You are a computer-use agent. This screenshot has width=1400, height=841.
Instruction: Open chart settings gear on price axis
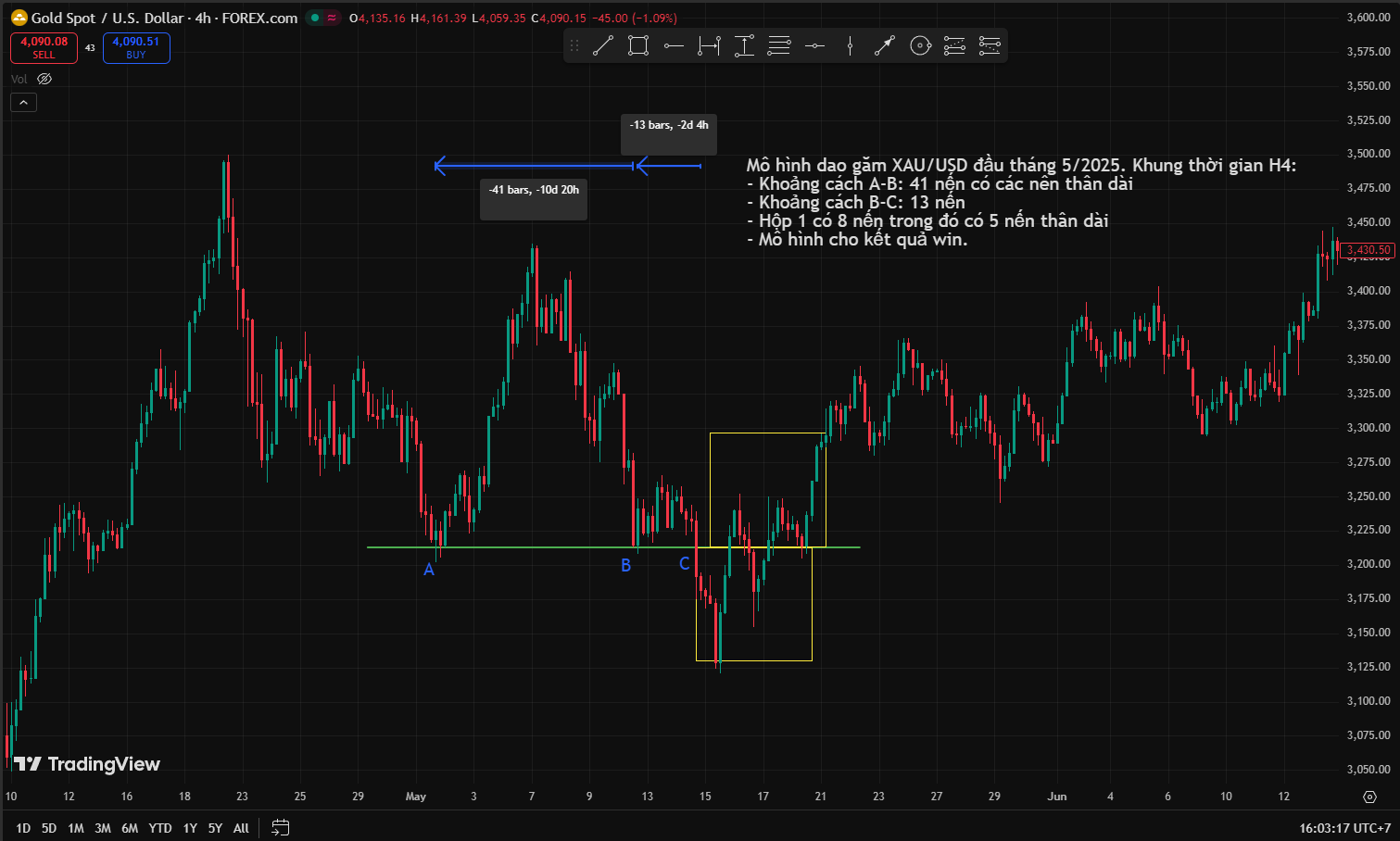coord(1369,797)
